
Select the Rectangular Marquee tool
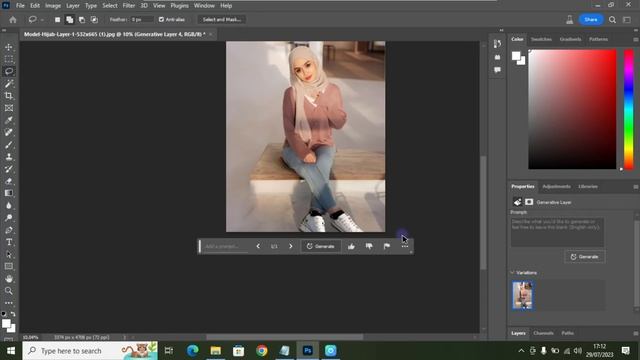click(9, 59)
